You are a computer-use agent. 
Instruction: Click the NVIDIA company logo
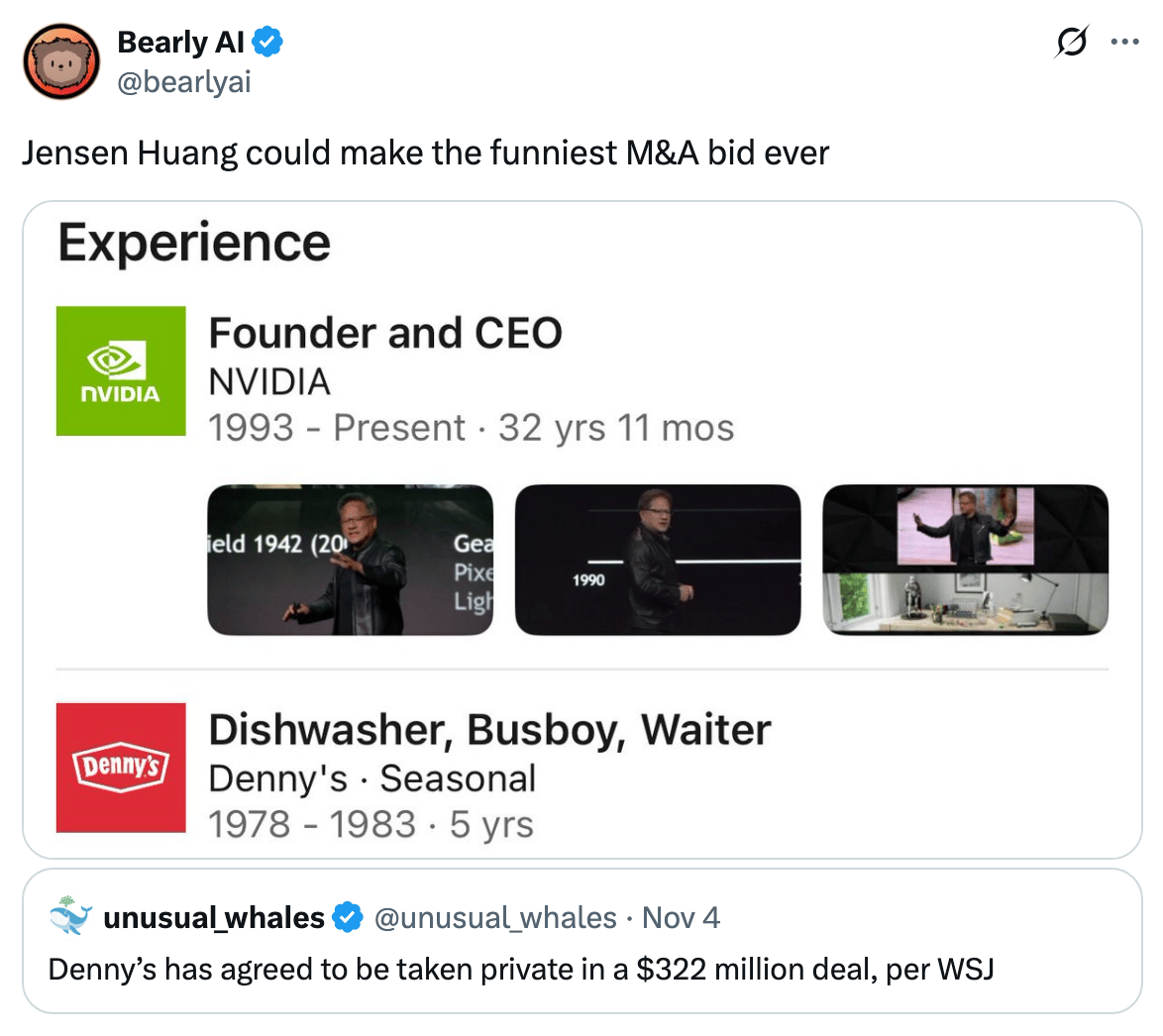(x=121, y=370)
